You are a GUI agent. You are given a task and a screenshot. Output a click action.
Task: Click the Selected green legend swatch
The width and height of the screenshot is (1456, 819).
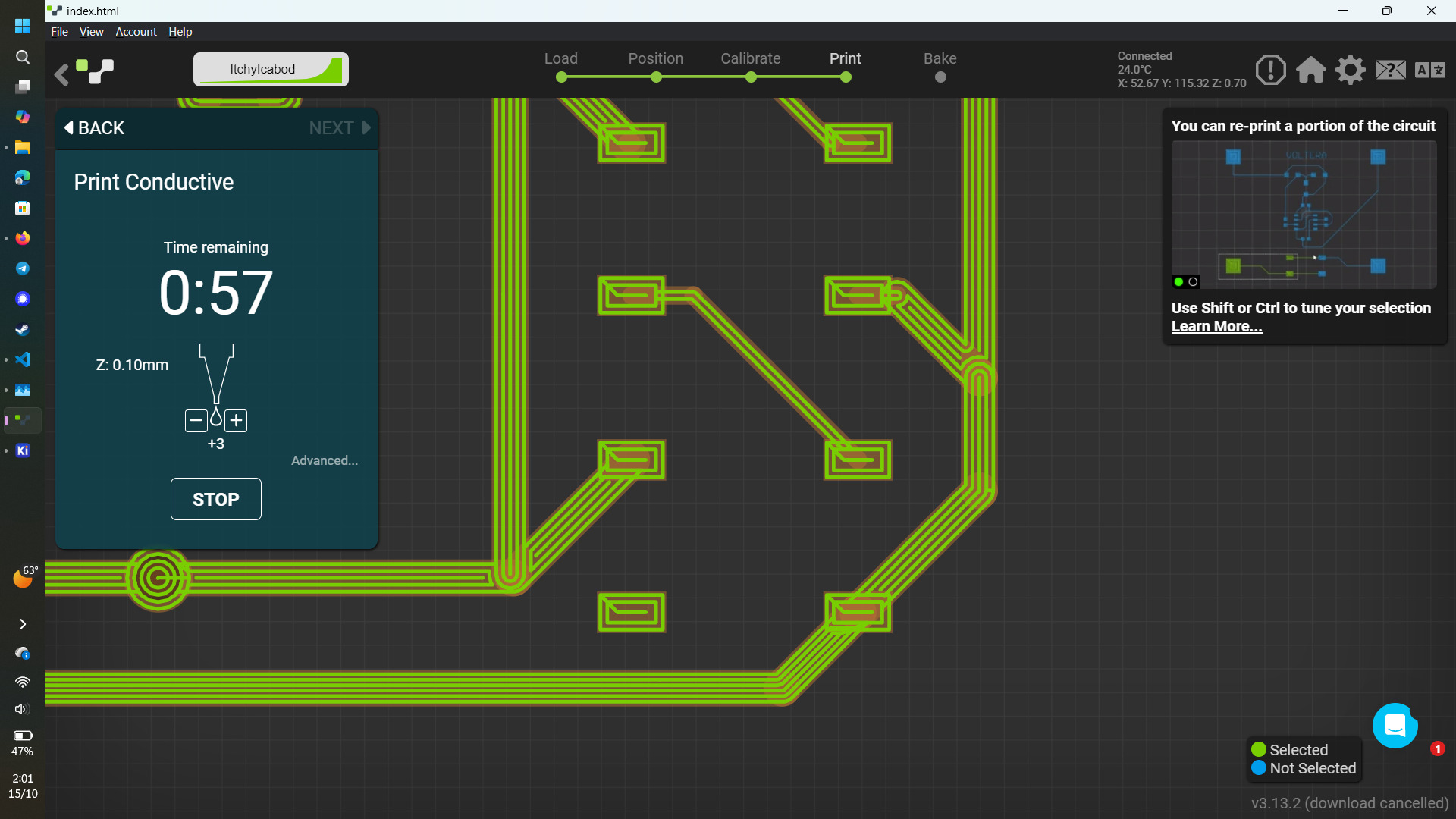pyautogui.click(x=1258, y=749)
